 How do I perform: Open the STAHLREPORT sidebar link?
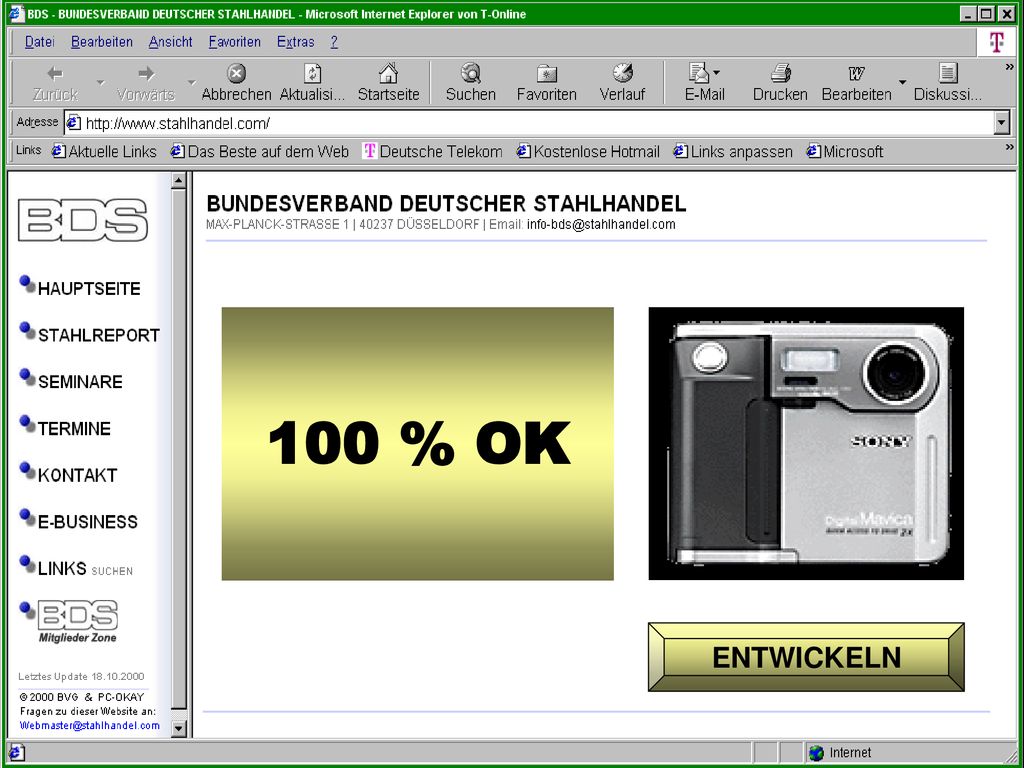click(x=99, y=335)
